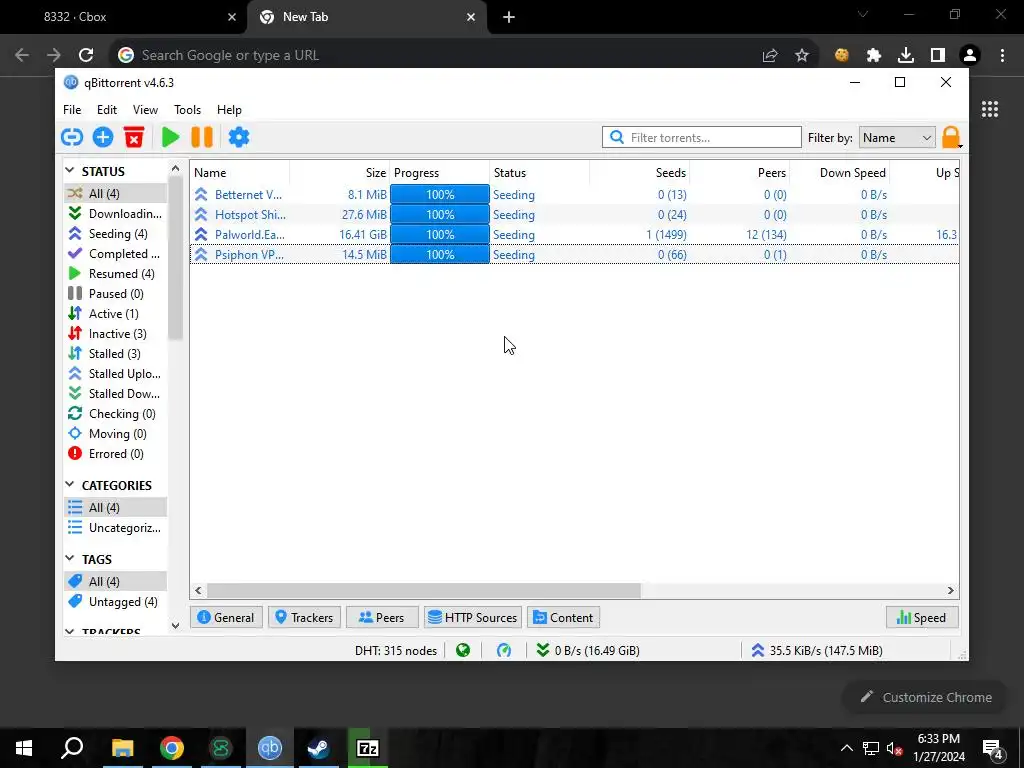Click the Palworld 100% progress bar
Screen dimensions: 1024x768
(440, 234)
